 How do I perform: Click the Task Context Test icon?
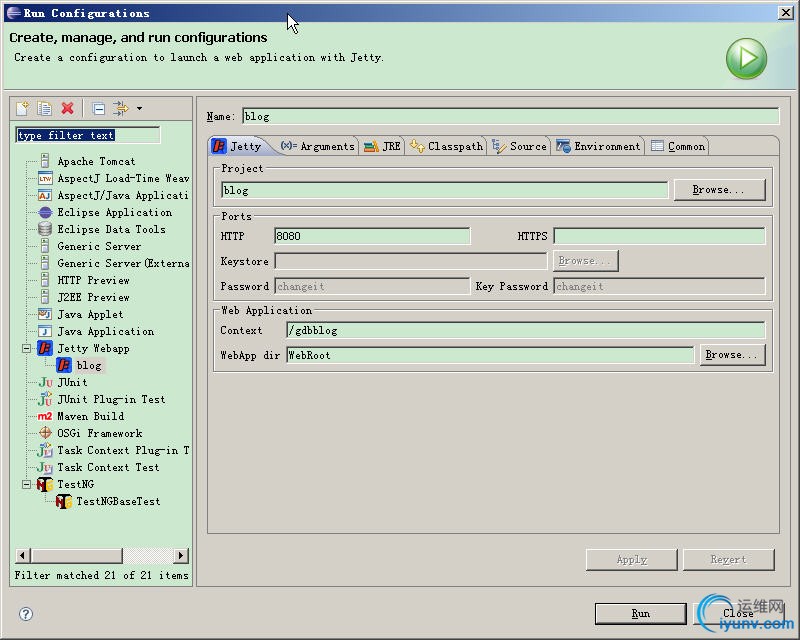[45, 467]
